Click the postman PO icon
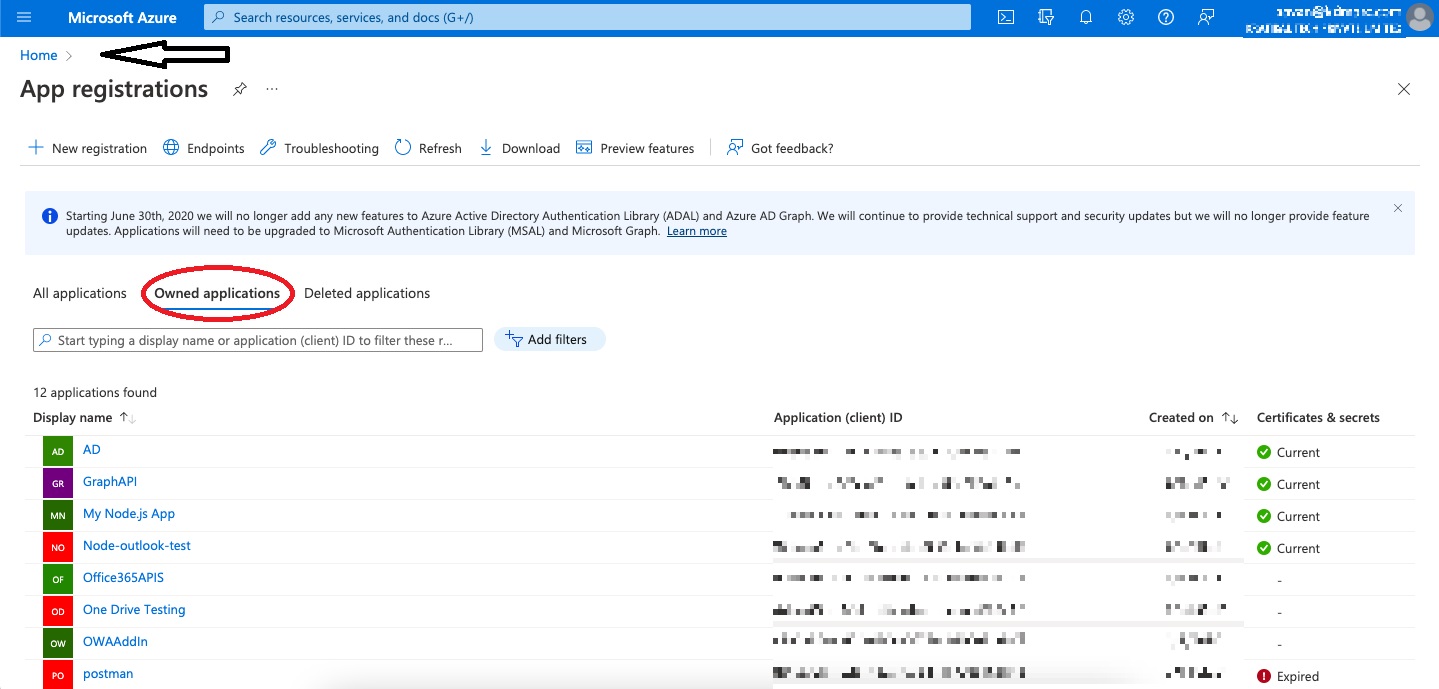This screenshot has width=1439, height=689. point(58,675)
